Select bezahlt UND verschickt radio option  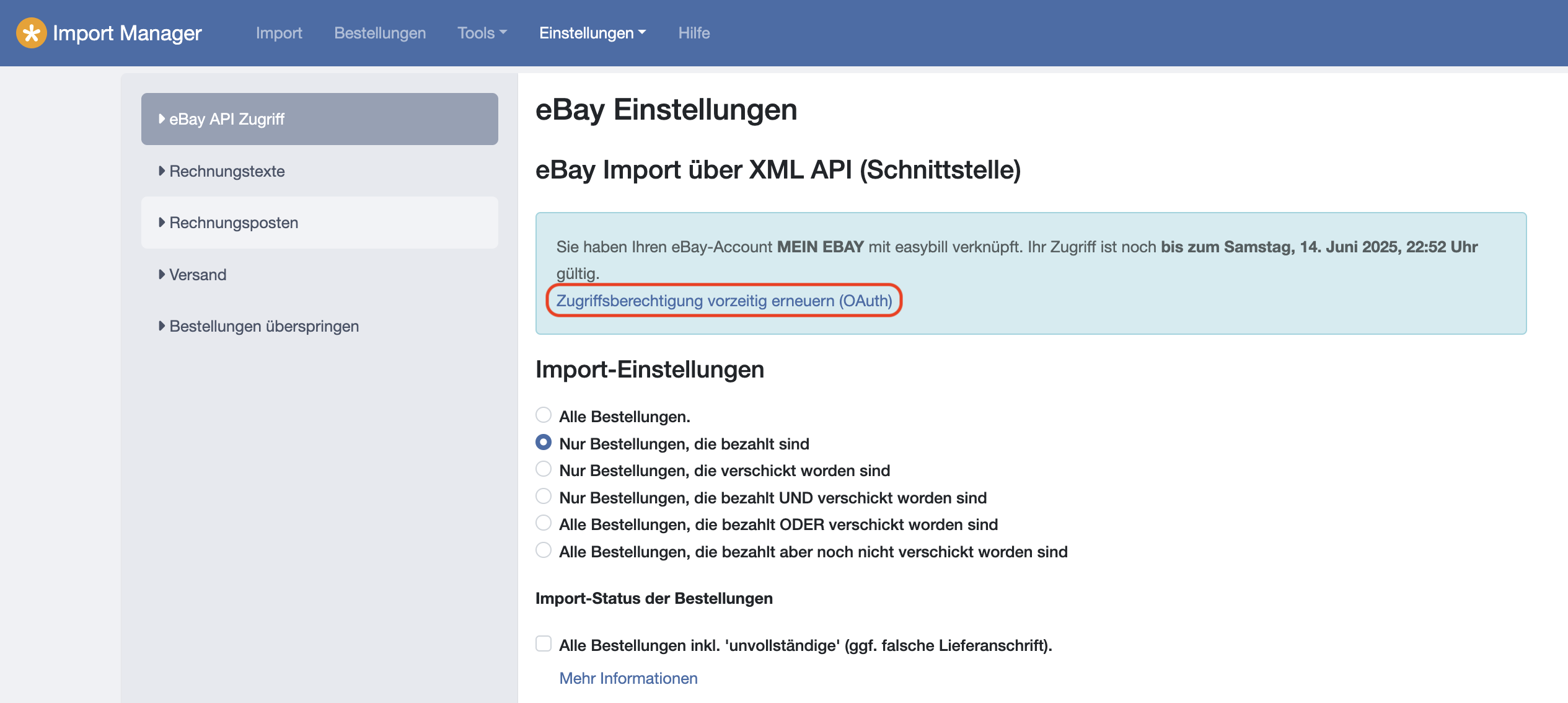click(x=544, y=496)
